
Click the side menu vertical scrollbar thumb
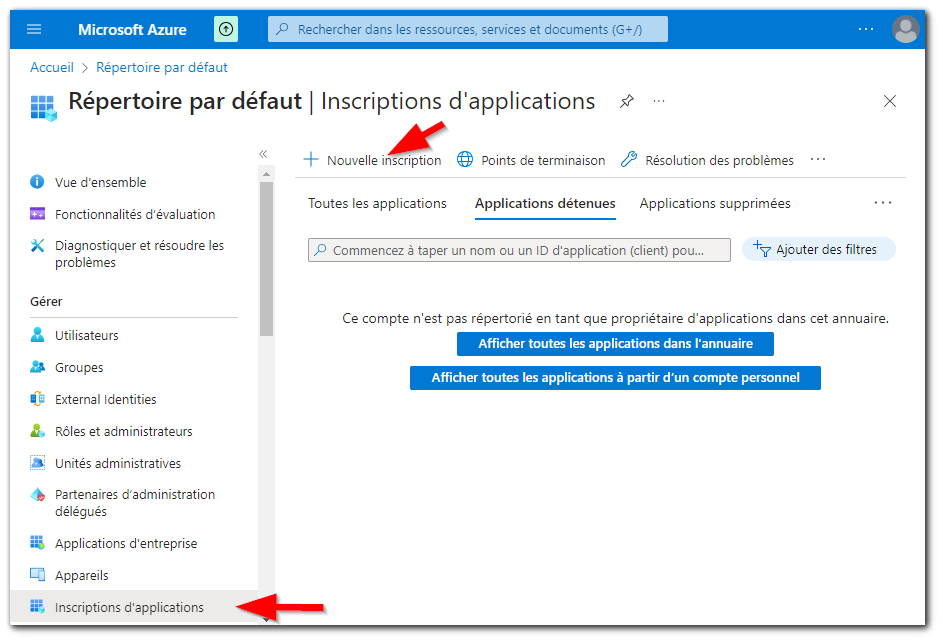(x=266, y=259)
